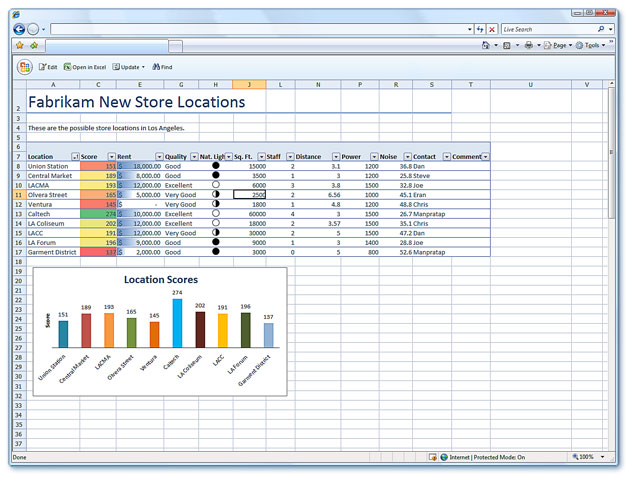Click the Central Market rent cell 8,000.00
Viewport: 630px width, 477px height.
[140, 176]
